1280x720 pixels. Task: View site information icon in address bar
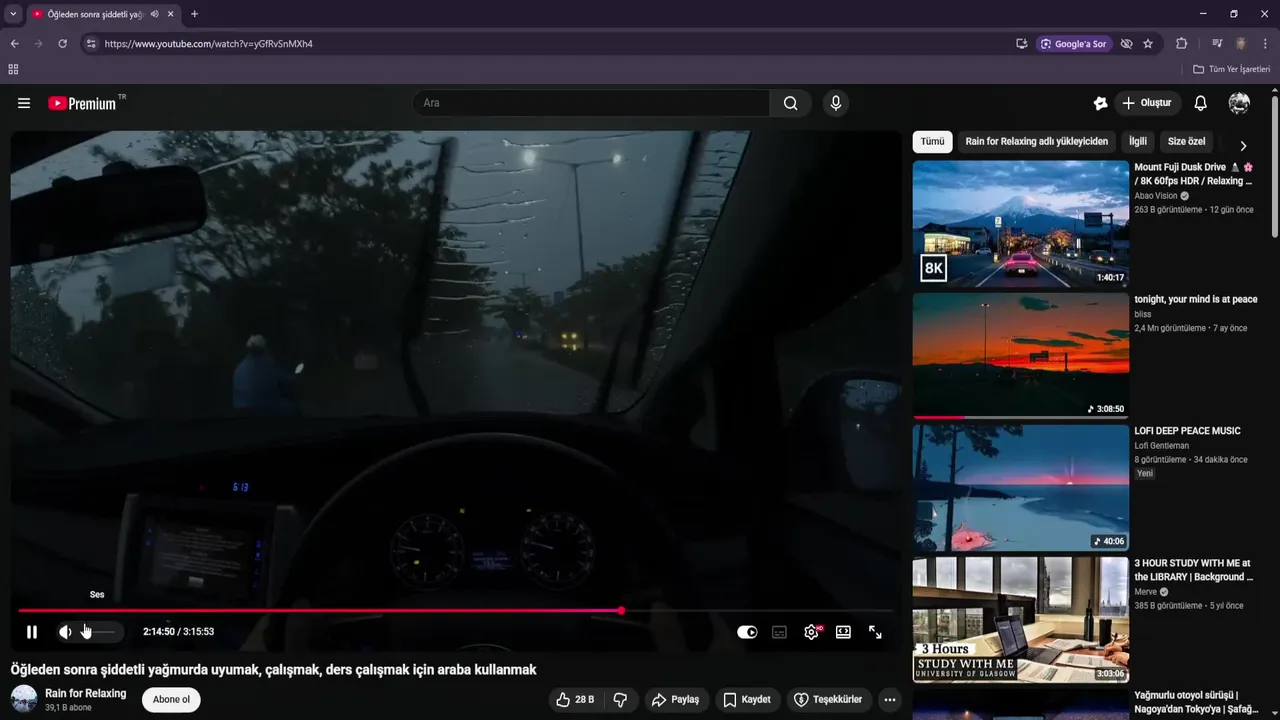pos(90,44)
